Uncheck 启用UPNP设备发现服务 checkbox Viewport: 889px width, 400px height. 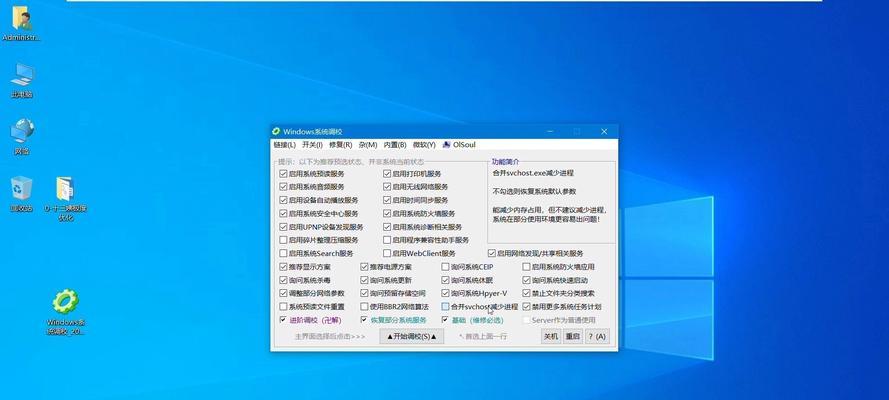click(283, 227)
